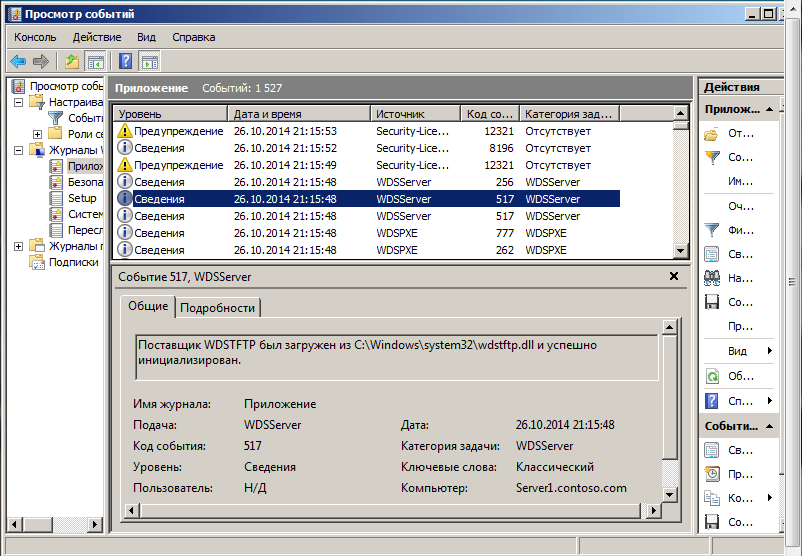Open the Действие menu
The width and height of the screenshot is (802, 556).
click(x=97, y=37)
